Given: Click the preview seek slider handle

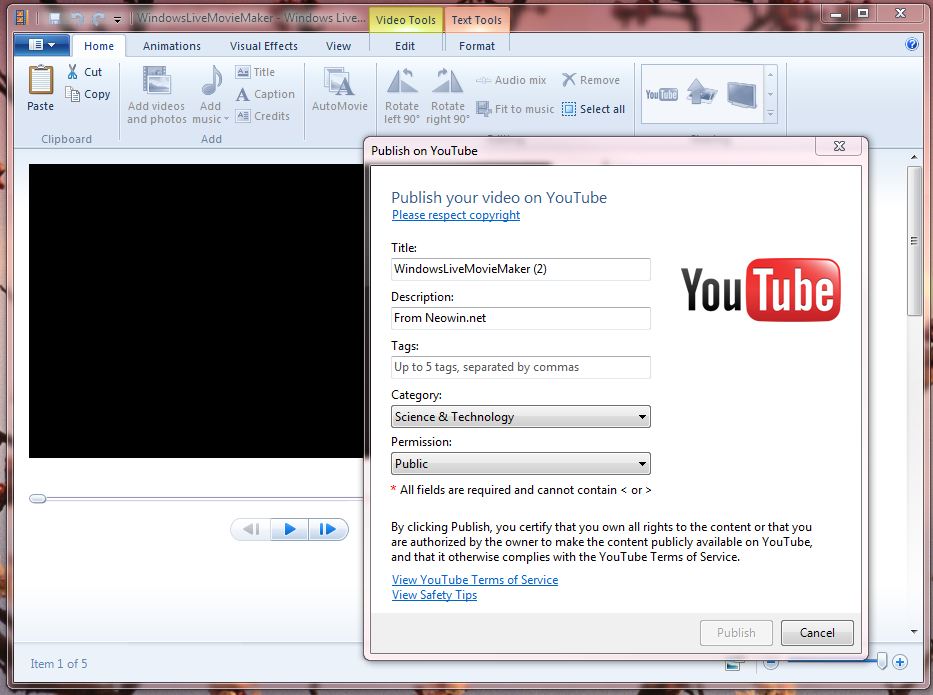Looking at the screenshot, I should point(37,499).
